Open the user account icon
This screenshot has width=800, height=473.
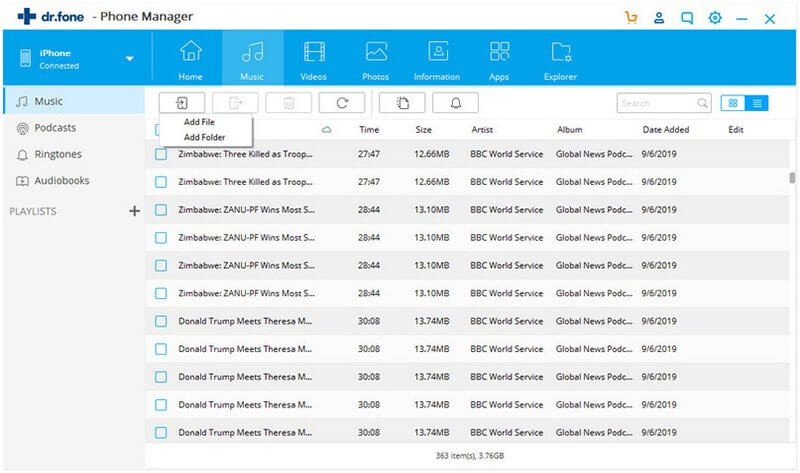[659, 18]
